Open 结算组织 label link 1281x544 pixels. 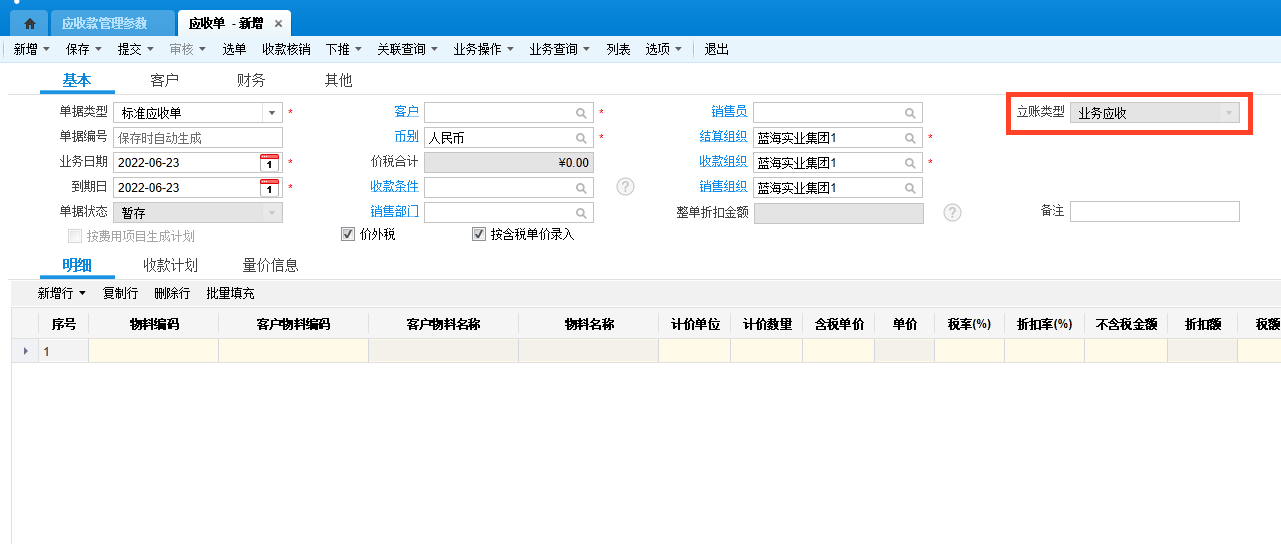pos(723,136)
